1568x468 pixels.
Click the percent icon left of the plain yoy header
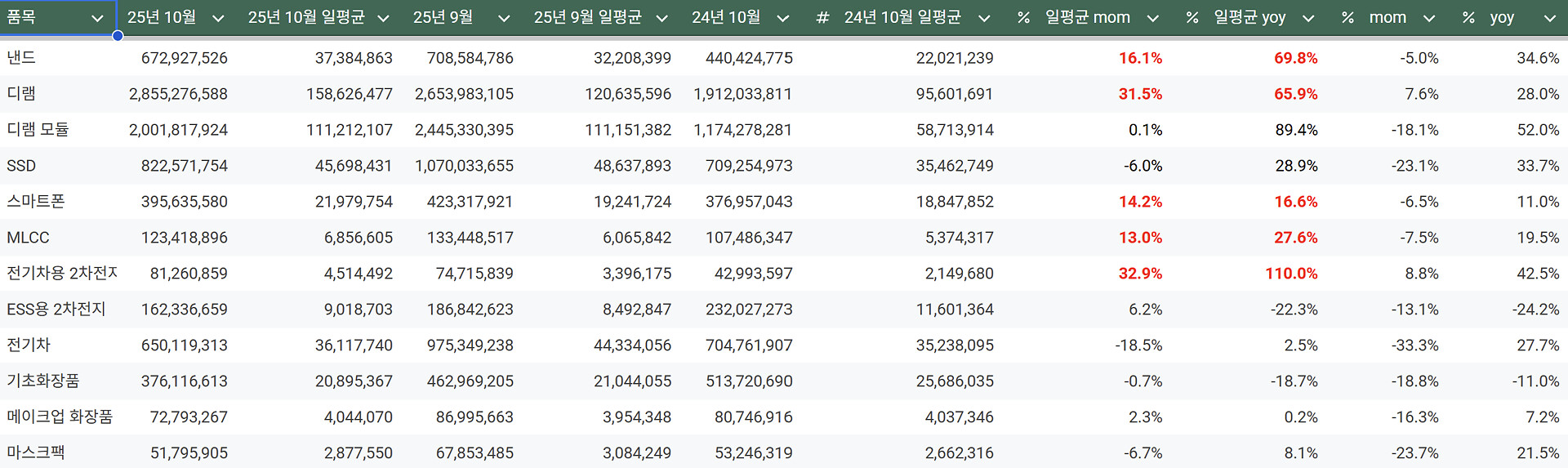[1468, 17]
